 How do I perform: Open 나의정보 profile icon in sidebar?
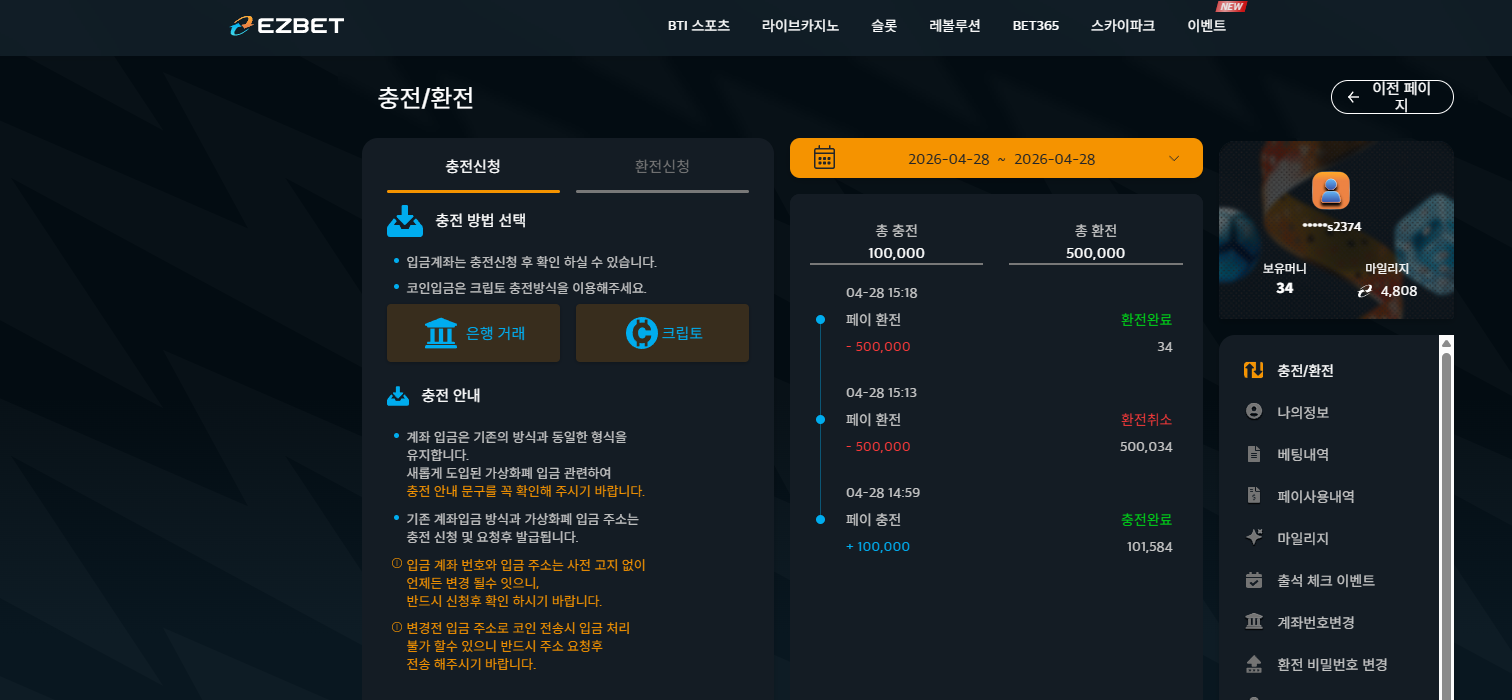click(x=1254, y=411)
